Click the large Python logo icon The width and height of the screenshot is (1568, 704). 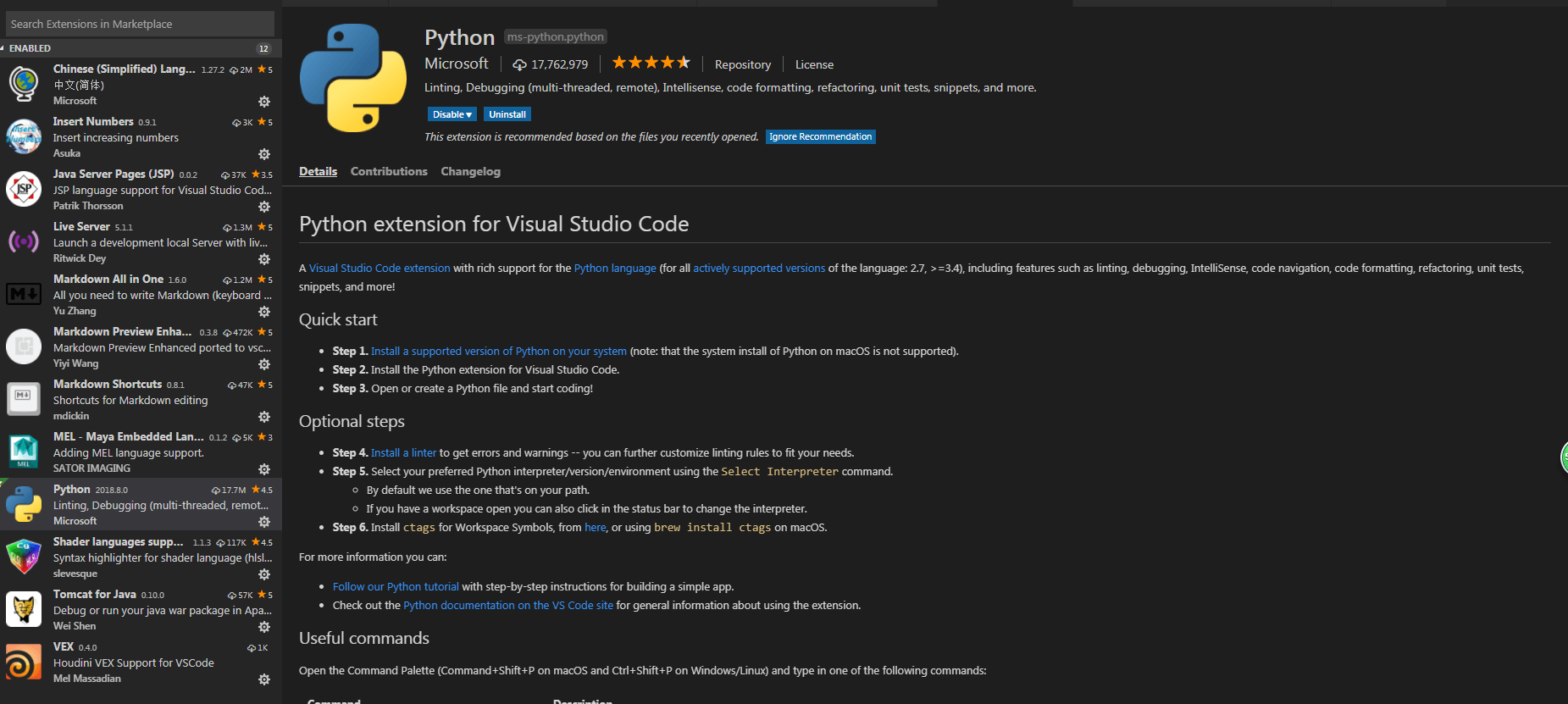click(x=353, y=78)
